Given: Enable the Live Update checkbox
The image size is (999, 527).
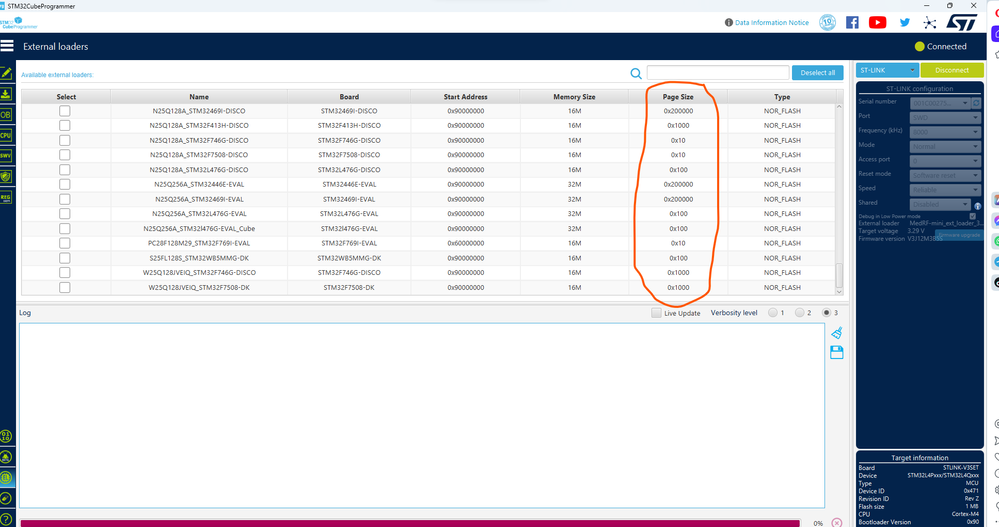Looking at the screenshot, I should (656, 313).
